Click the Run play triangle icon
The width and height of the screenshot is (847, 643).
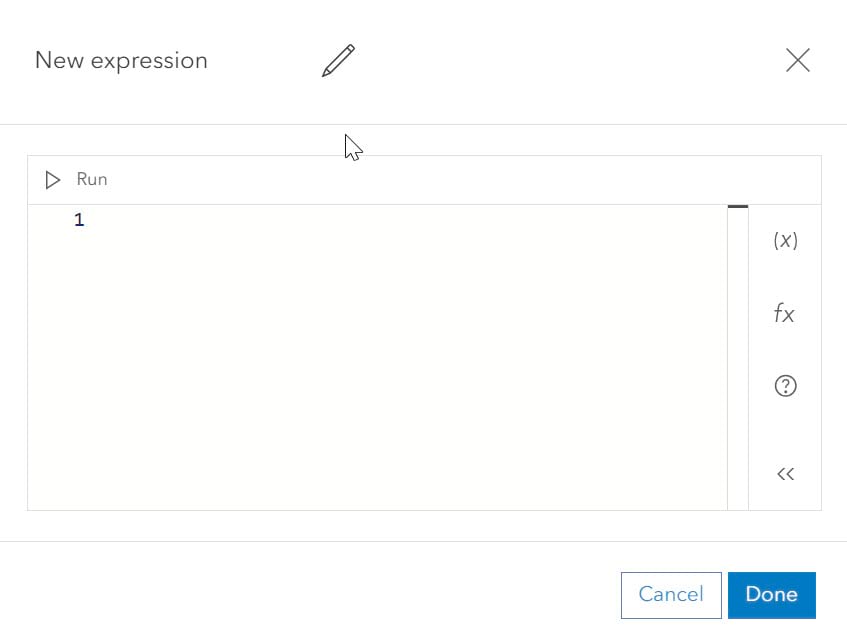(51, 180)
